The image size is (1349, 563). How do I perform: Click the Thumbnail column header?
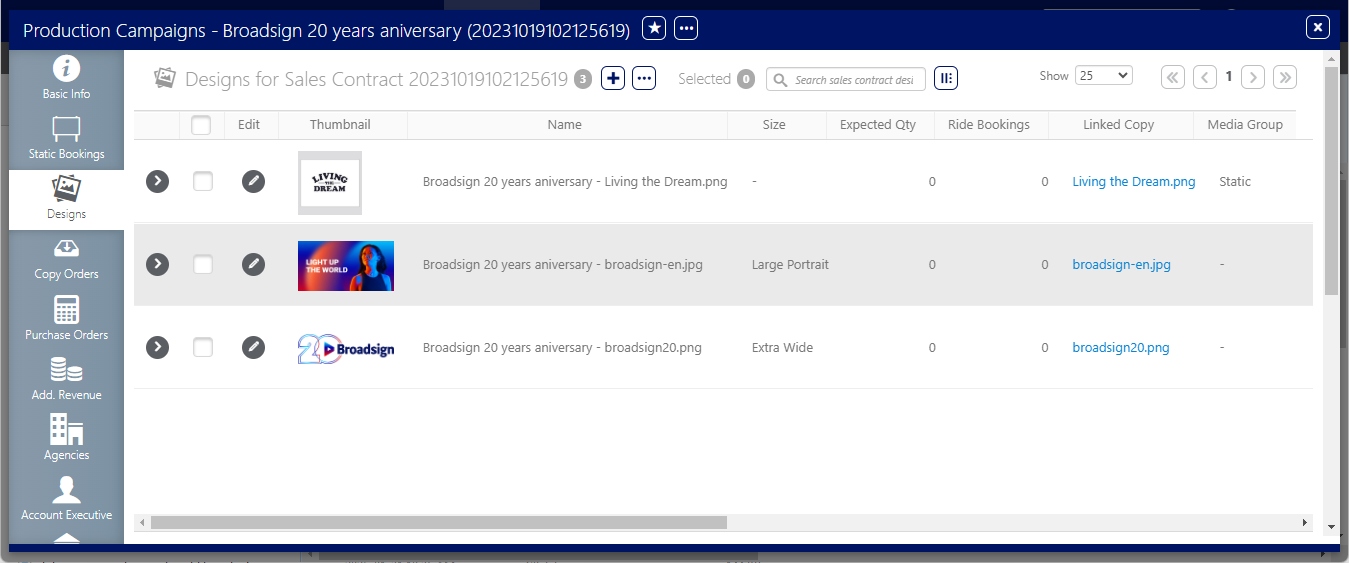pyautogui.click(x=340, y=125)
